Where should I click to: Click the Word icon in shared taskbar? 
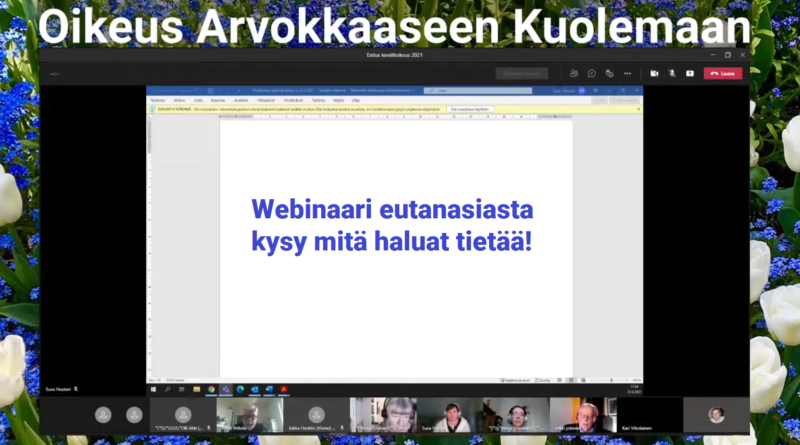269,389
